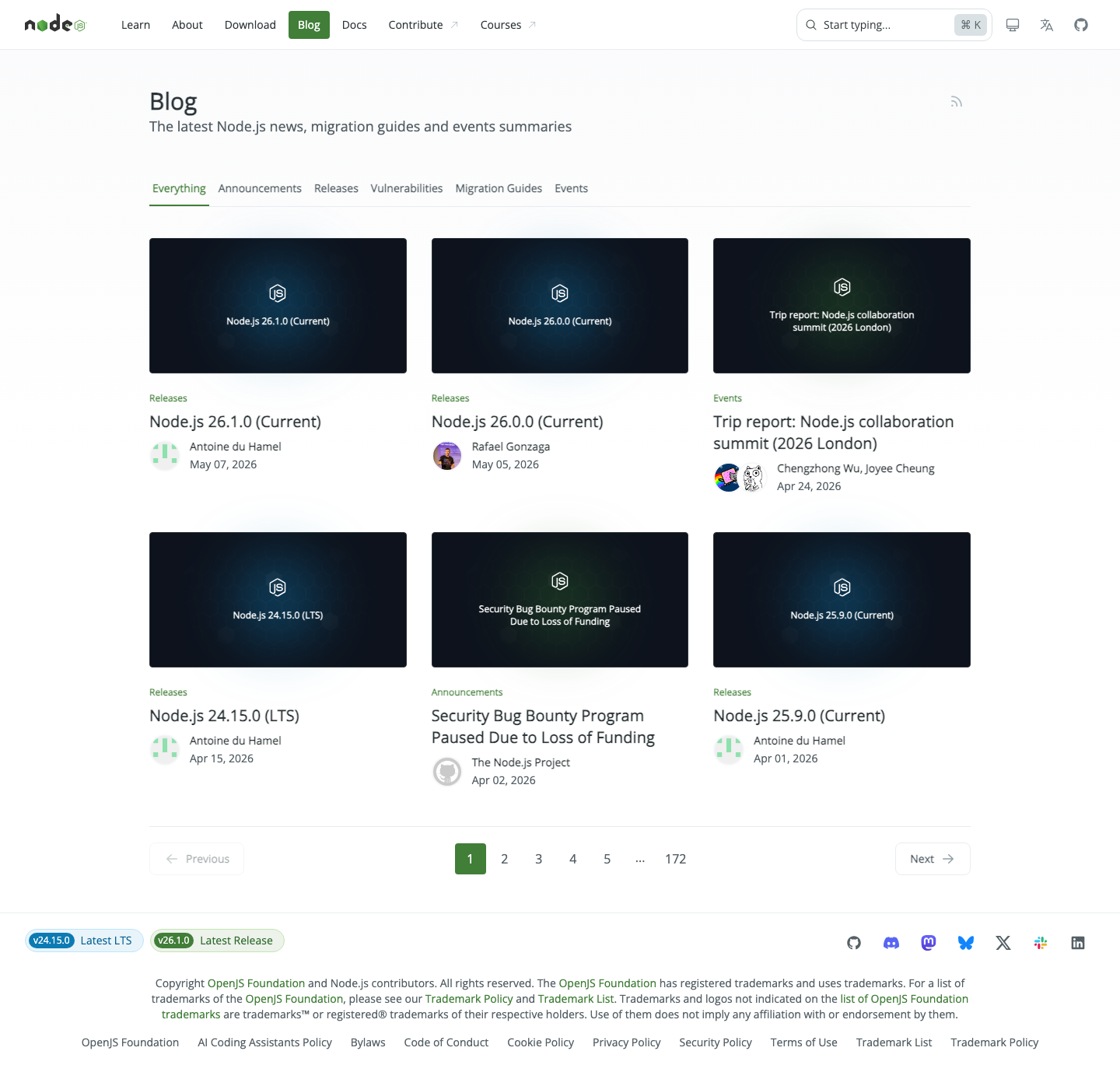Open Node.js 26.0.0 (Current) title link

pyautogui.click(x=517, y=422)
